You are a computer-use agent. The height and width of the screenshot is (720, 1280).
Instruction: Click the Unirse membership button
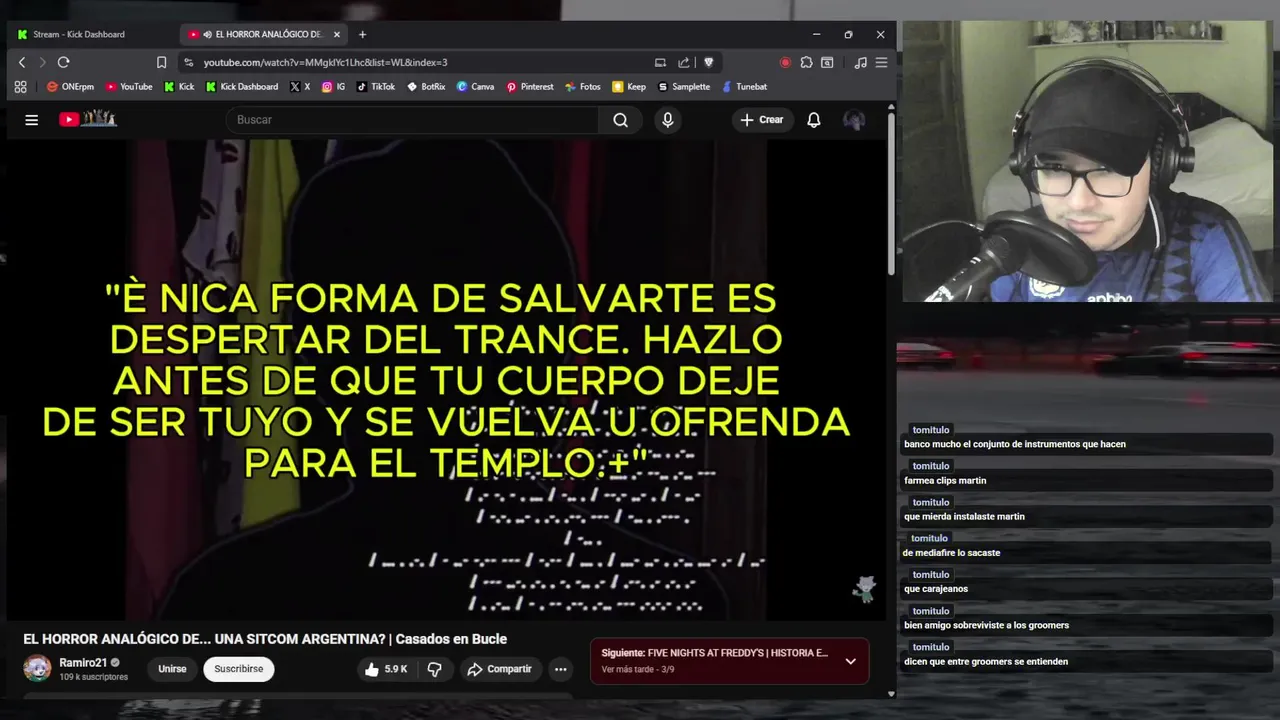[x=172, y=669]
